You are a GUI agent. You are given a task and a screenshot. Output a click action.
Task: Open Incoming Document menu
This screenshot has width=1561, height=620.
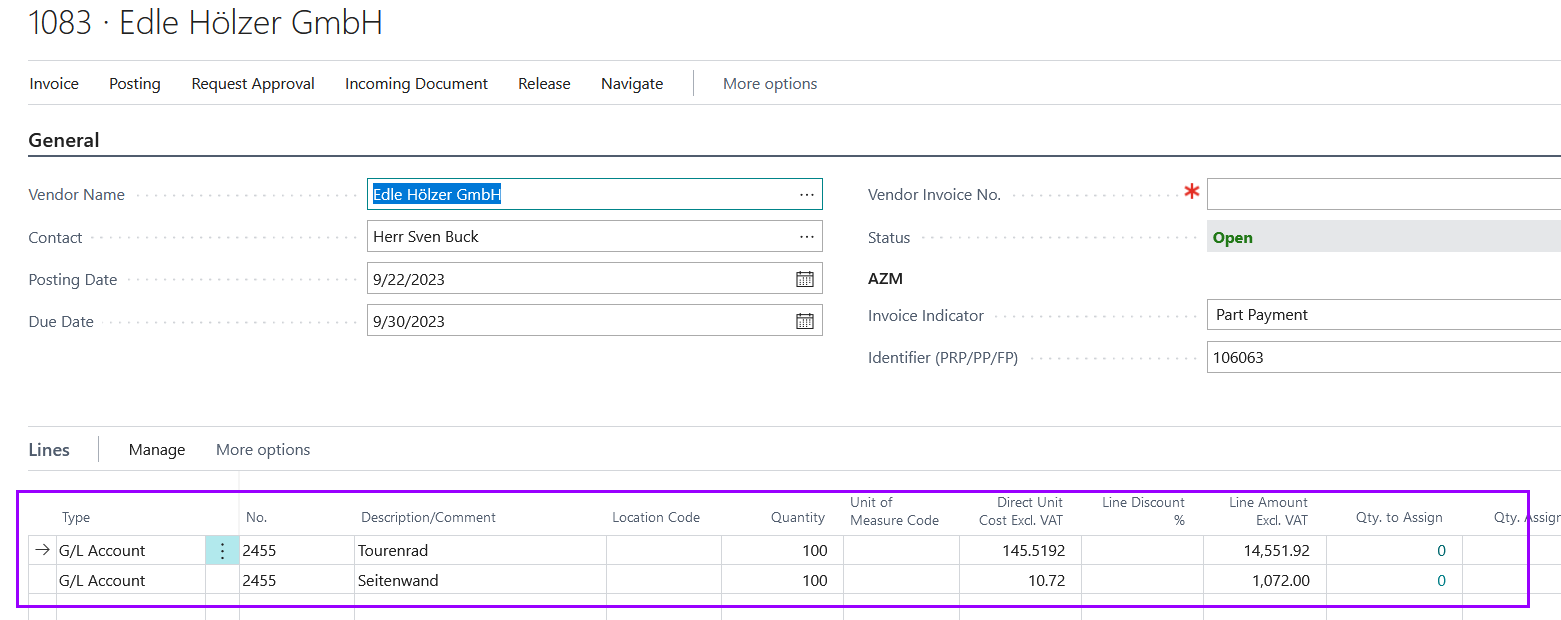[416, 84]
